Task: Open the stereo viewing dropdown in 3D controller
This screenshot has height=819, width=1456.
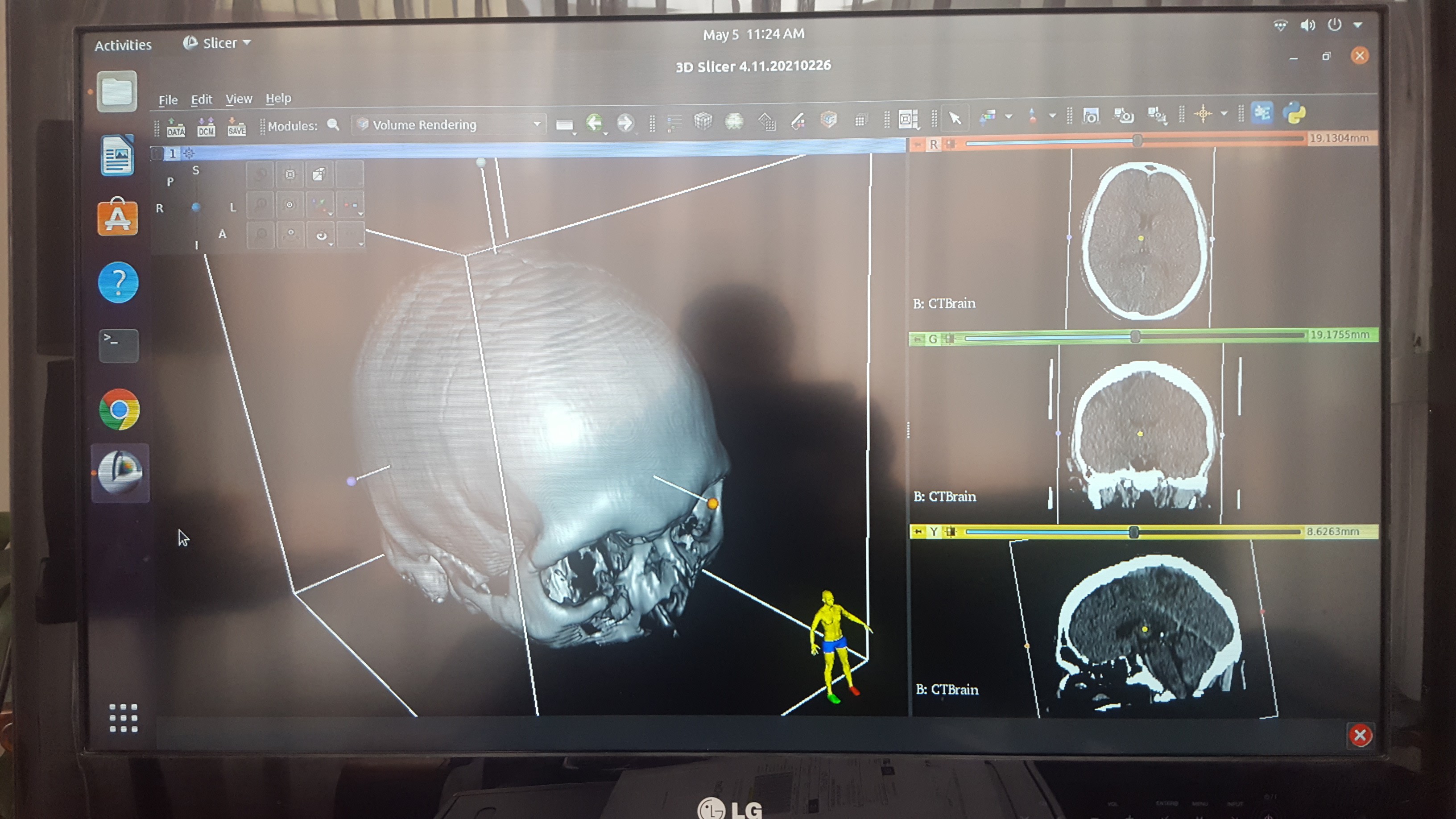Action: 350,204
